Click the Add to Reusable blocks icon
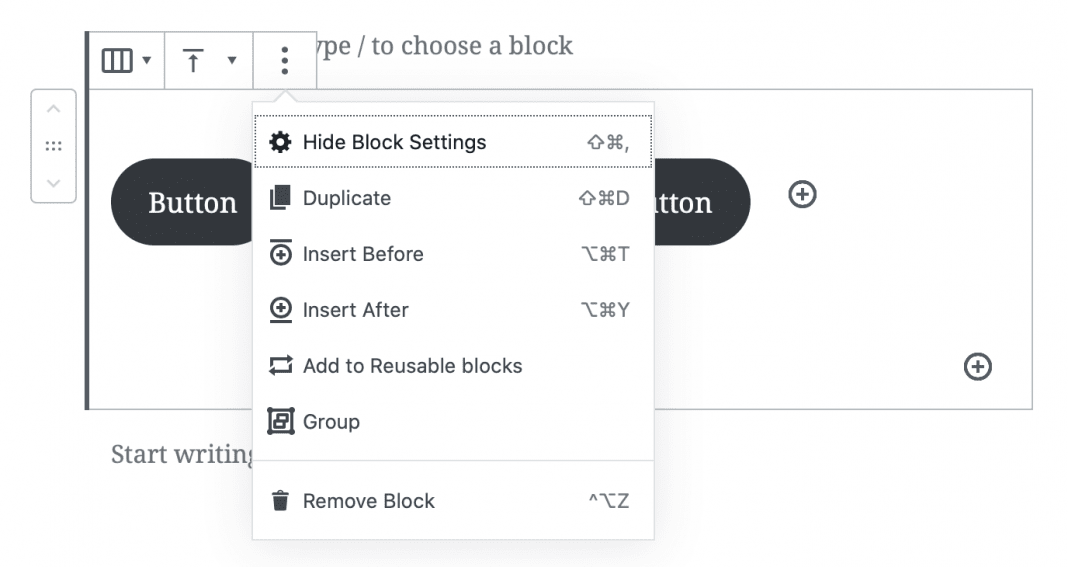 (281, 366)
